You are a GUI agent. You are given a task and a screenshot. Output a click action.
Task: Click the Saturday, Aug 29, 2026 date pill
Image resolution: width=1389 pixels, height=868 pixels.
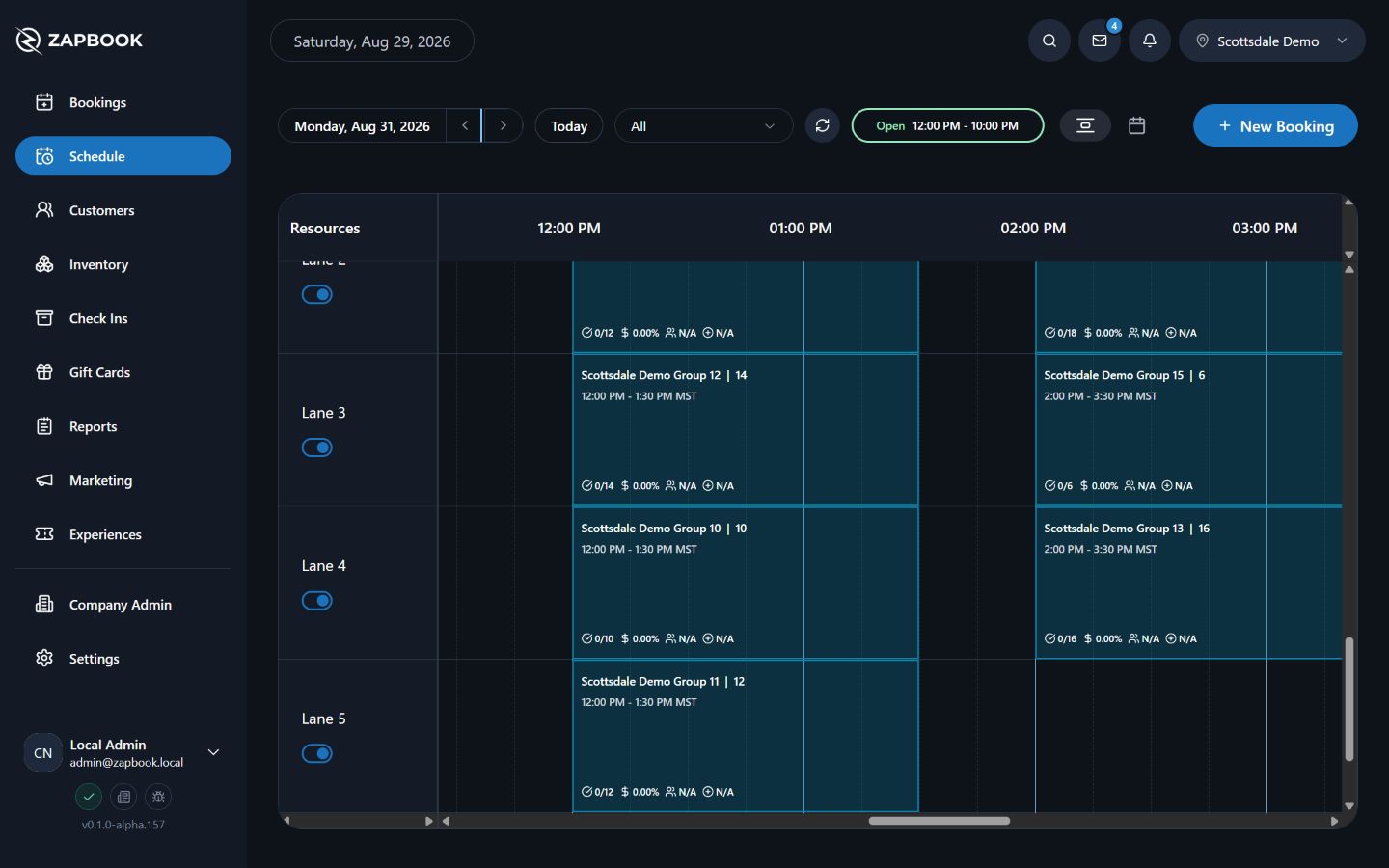click(x=372, y=41)
